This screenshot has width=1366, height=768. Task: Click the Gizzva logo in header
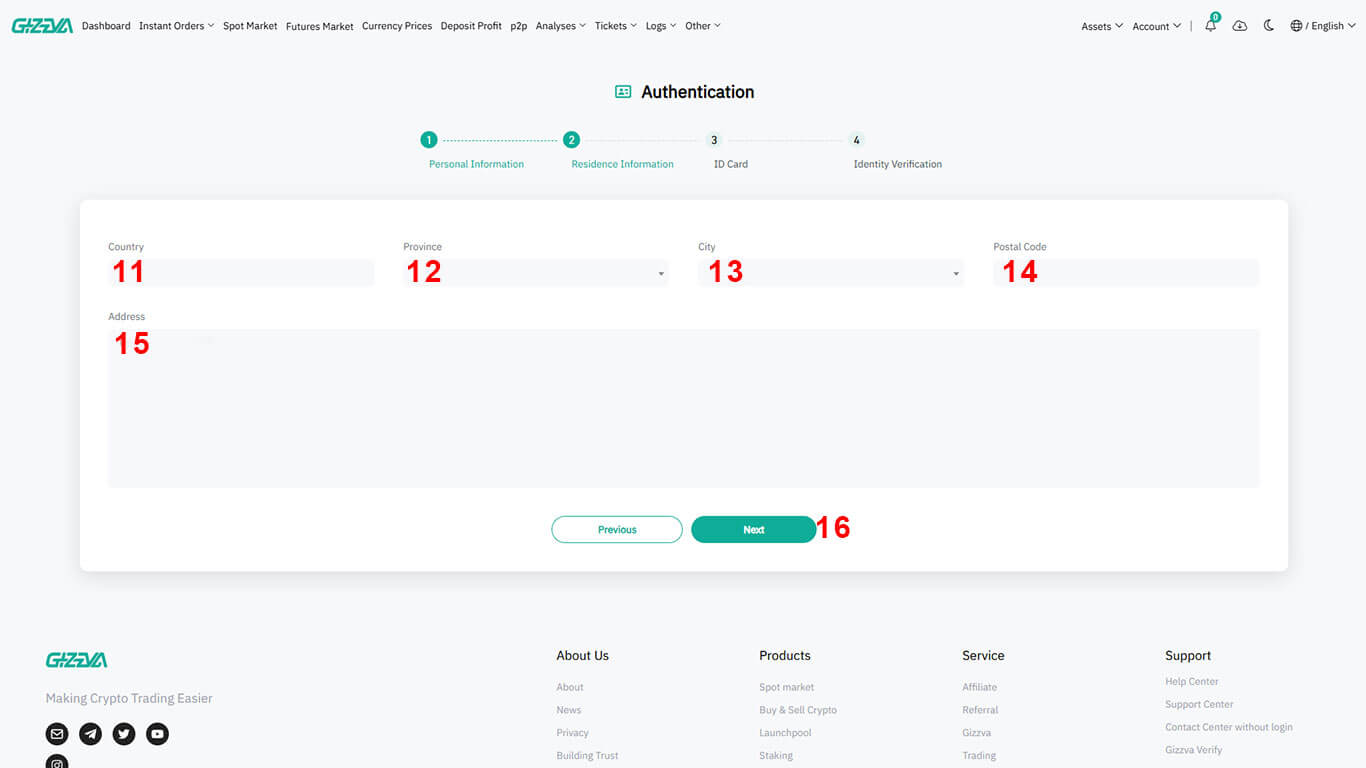tap(42, 26)
